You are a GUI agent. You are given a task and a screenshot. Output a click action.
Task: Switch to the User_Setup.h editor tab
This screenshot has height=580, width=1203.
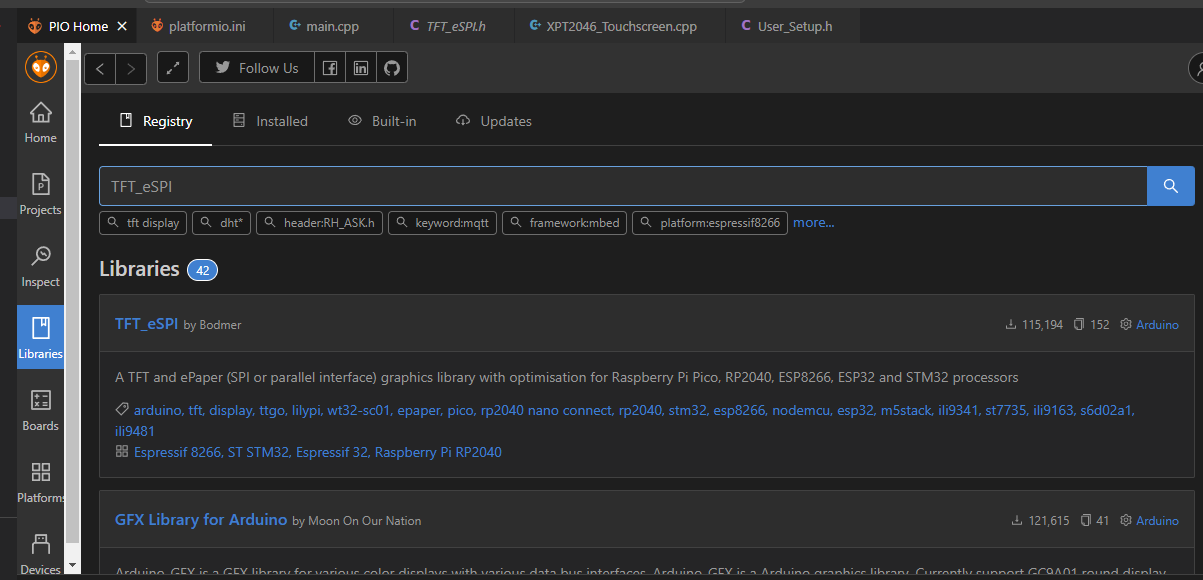(x=794, y=26)
